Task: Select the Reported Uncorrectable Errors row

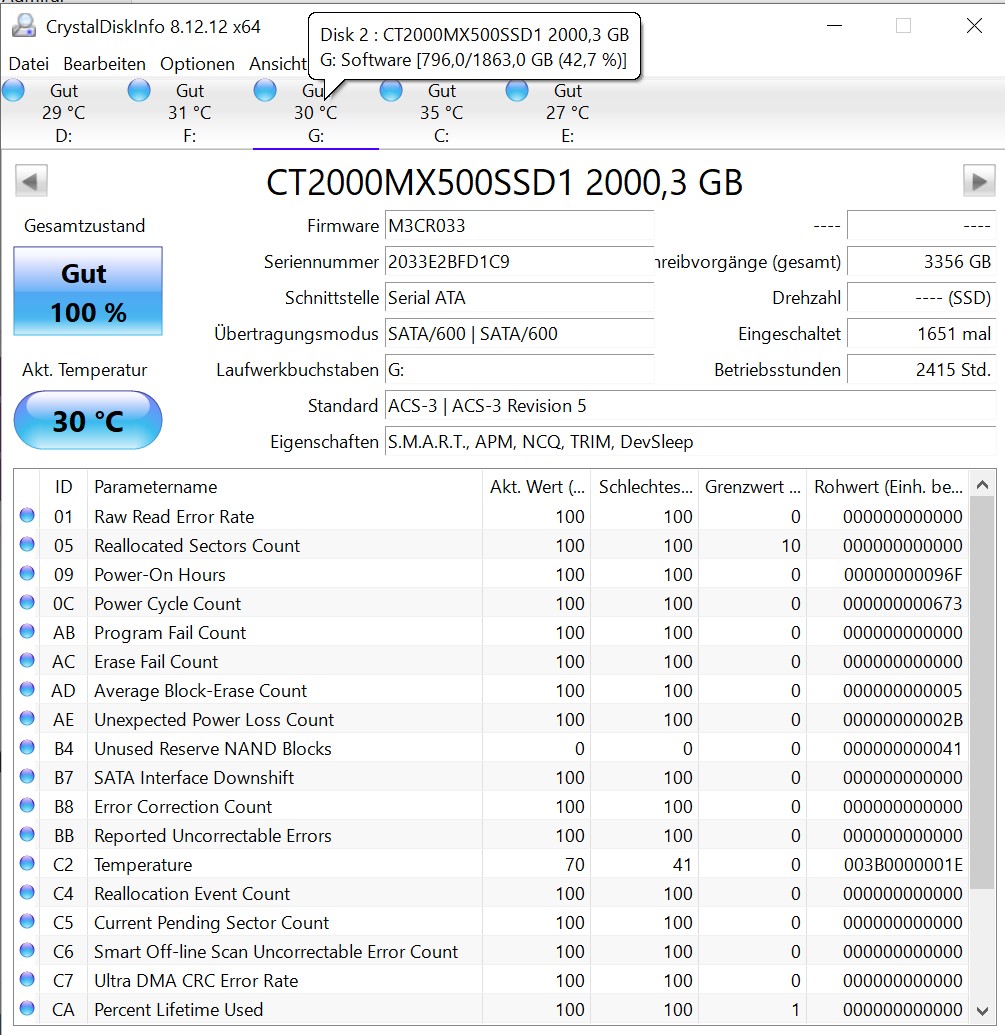Action: [x=491, y=836]
